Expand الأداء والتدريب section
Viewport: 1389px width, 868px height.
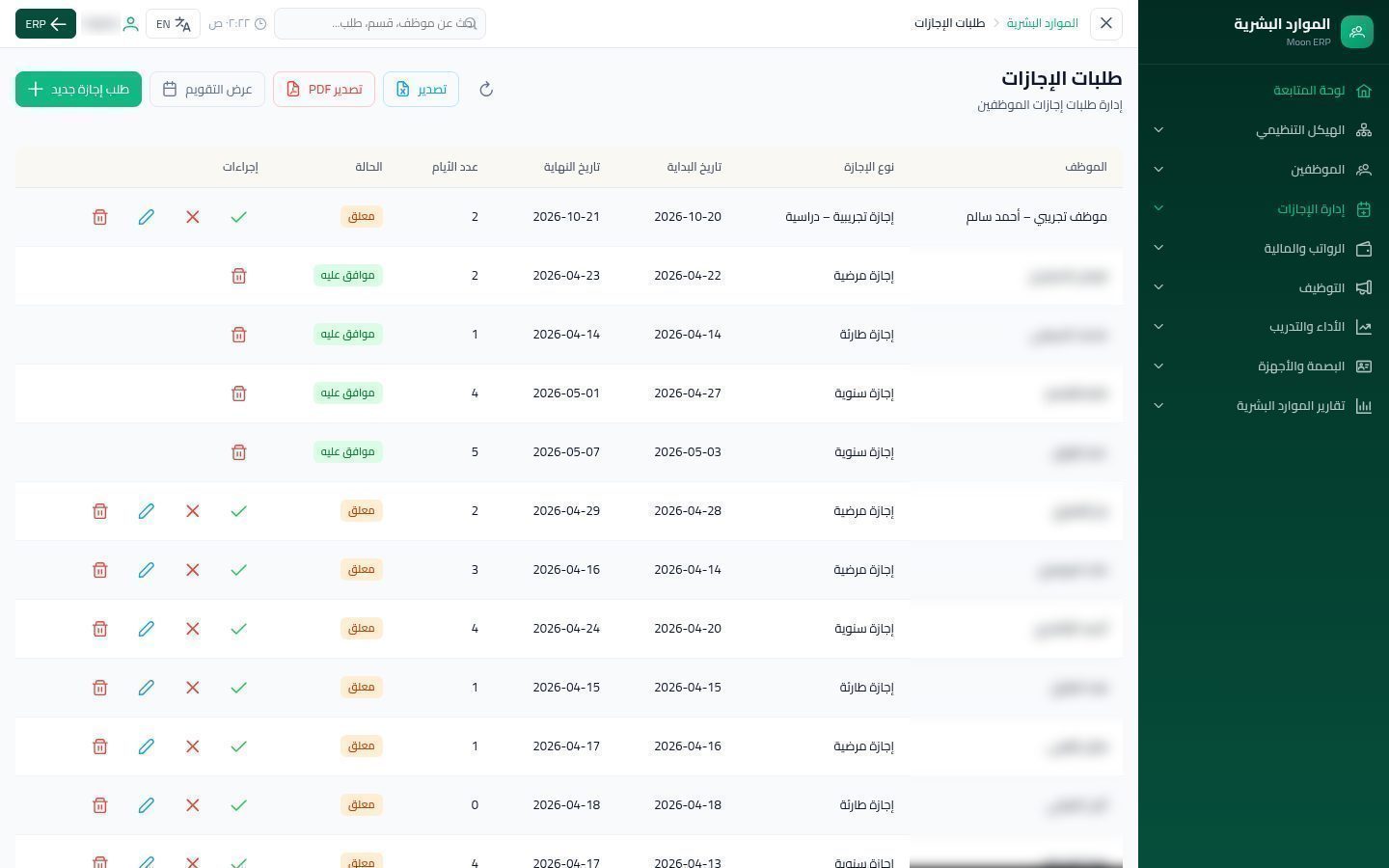[1264, 328]
